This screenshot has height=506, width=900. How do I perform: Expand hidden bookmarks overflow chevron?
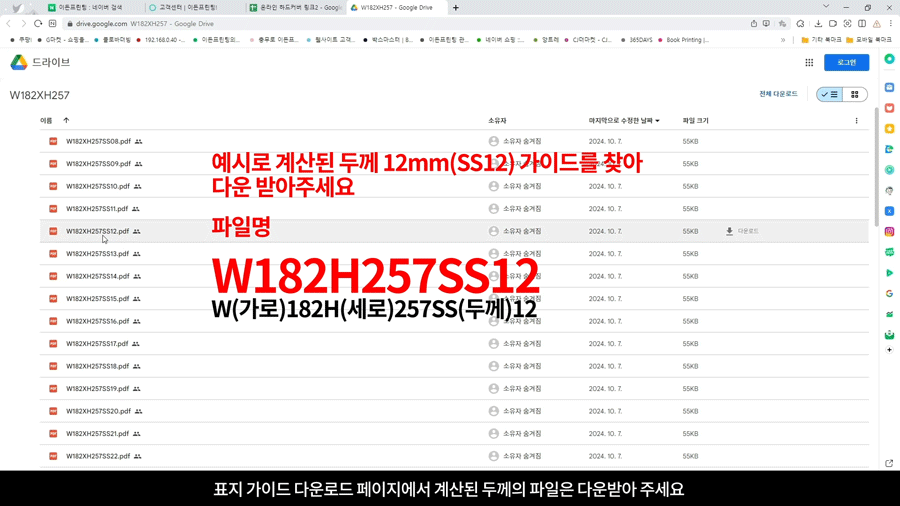pyautogui.click(x=783, y=40)
